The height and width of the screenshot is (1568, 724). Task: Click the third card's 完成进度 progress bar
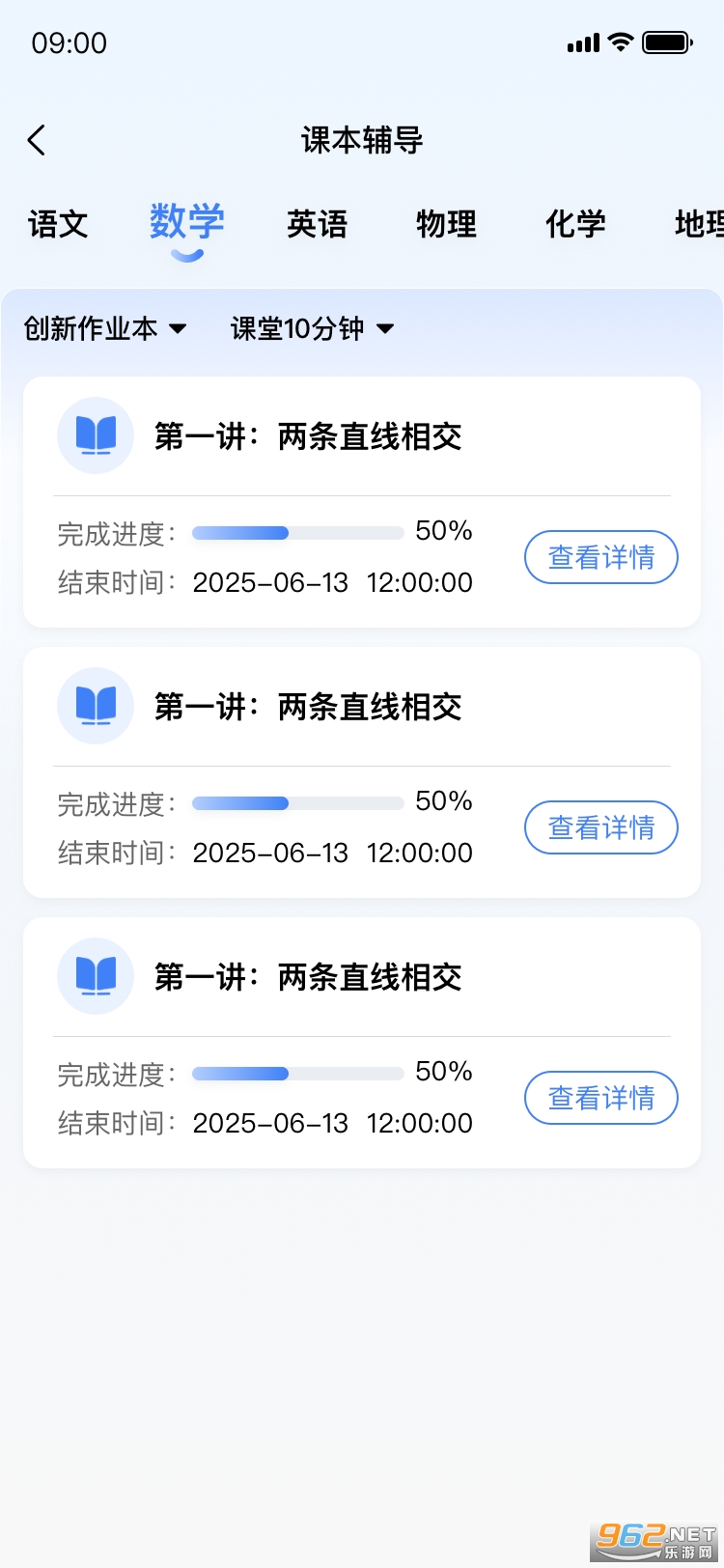tap(297, 1074)
